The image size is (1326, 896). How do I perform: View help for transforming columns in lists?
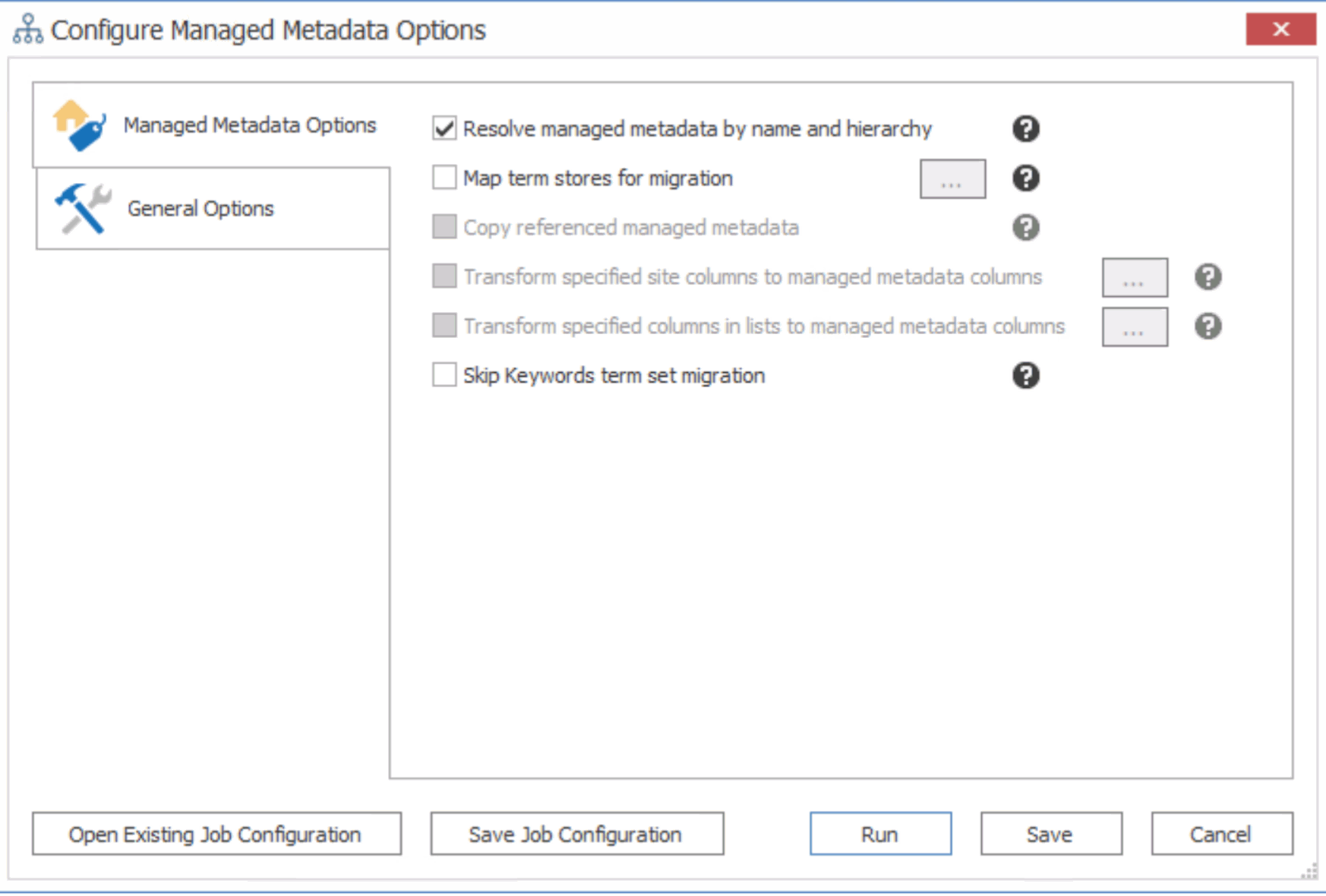click(x=1206, y=326)
